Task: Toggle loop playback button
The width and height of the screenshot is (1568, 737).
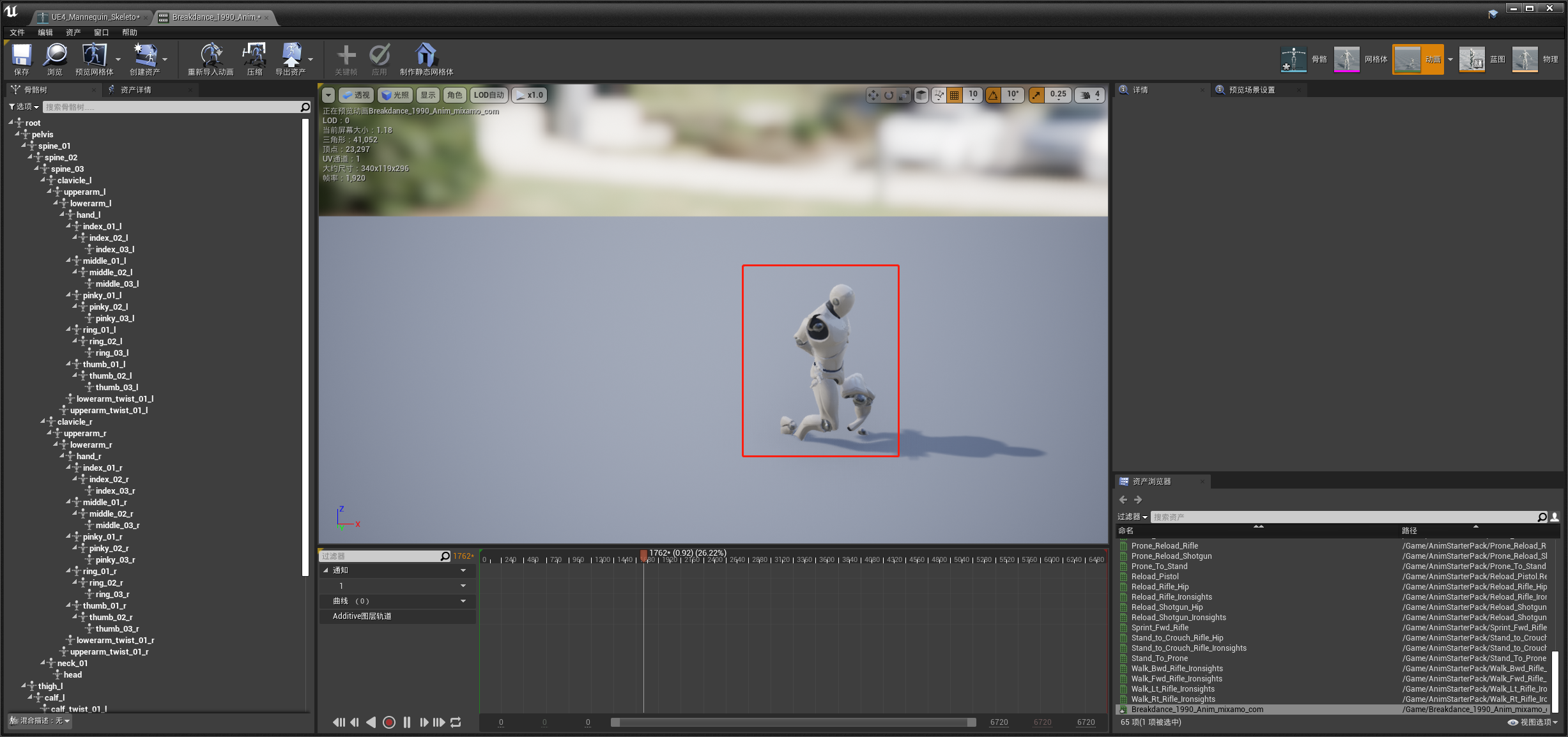Action: (x=456, y=722)
